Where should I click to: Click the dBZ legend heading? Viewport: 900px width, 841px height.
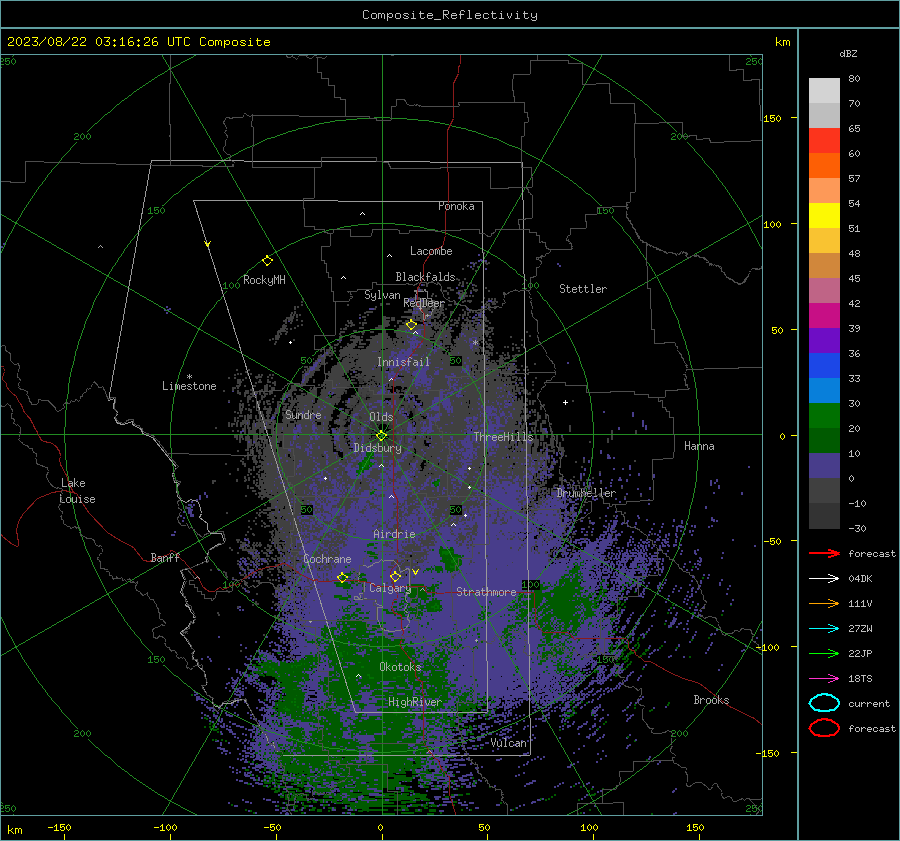tap(848, 53)
